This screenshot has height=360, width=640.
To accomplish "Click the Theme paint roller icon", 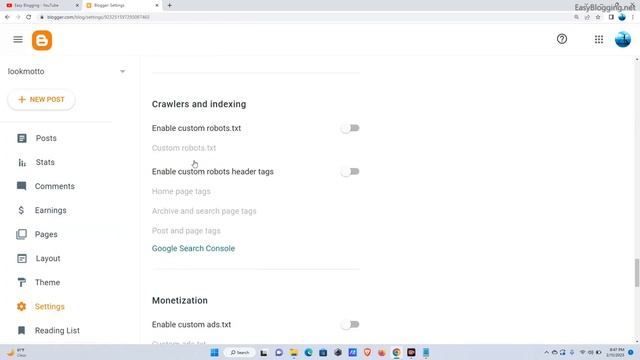I will (x=22, y=282).
